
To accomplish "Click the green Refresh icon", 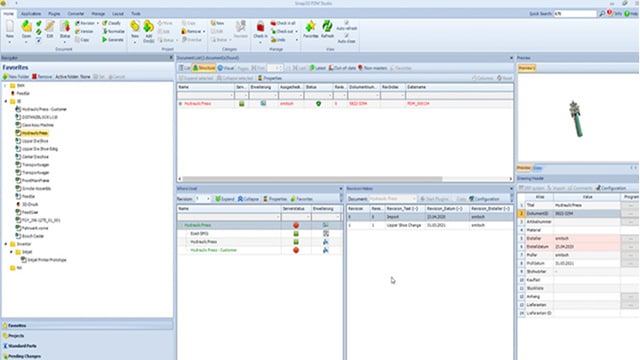I will pos(327,27).
